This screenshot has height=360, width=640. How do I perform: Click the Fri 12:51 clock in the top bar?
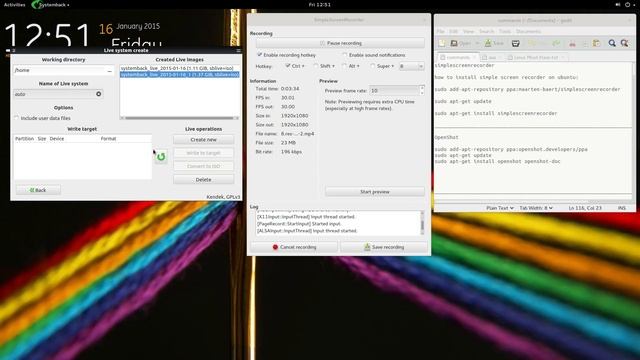click(320, 4)
